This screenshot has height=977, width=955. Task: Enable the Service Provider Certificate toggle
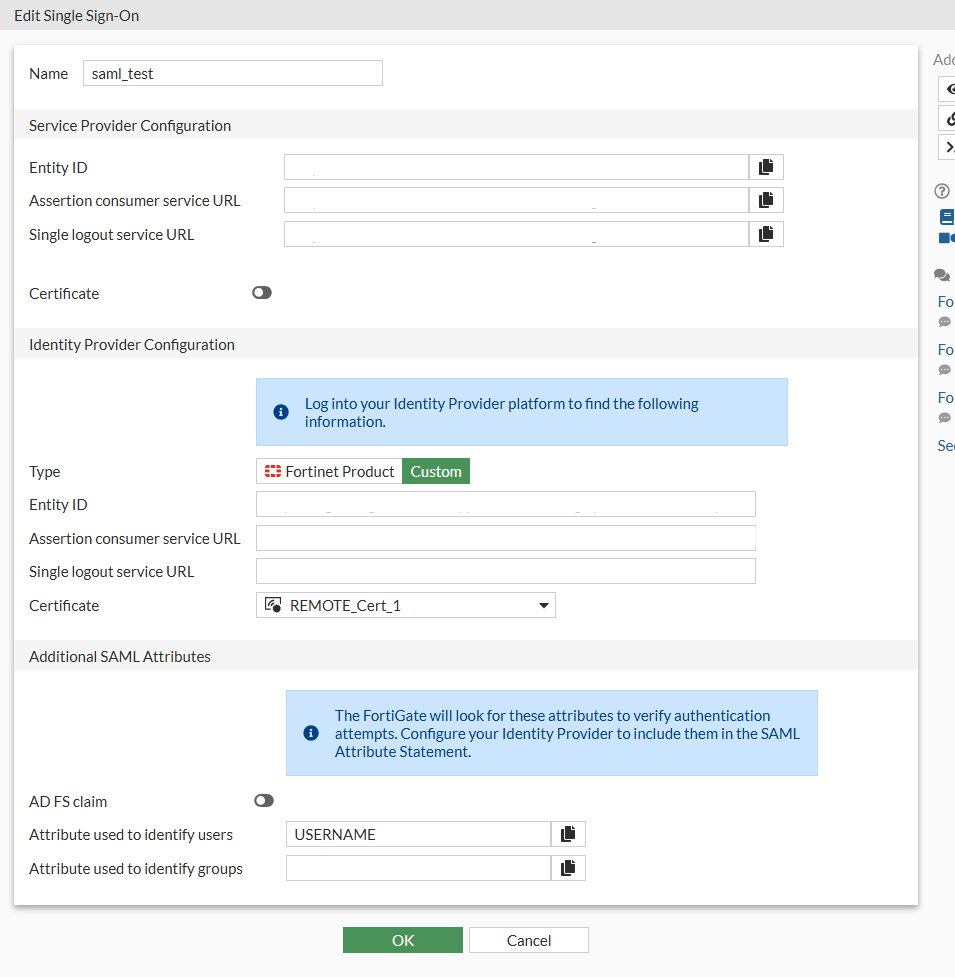pyautogui.click(x=262, y=293)
